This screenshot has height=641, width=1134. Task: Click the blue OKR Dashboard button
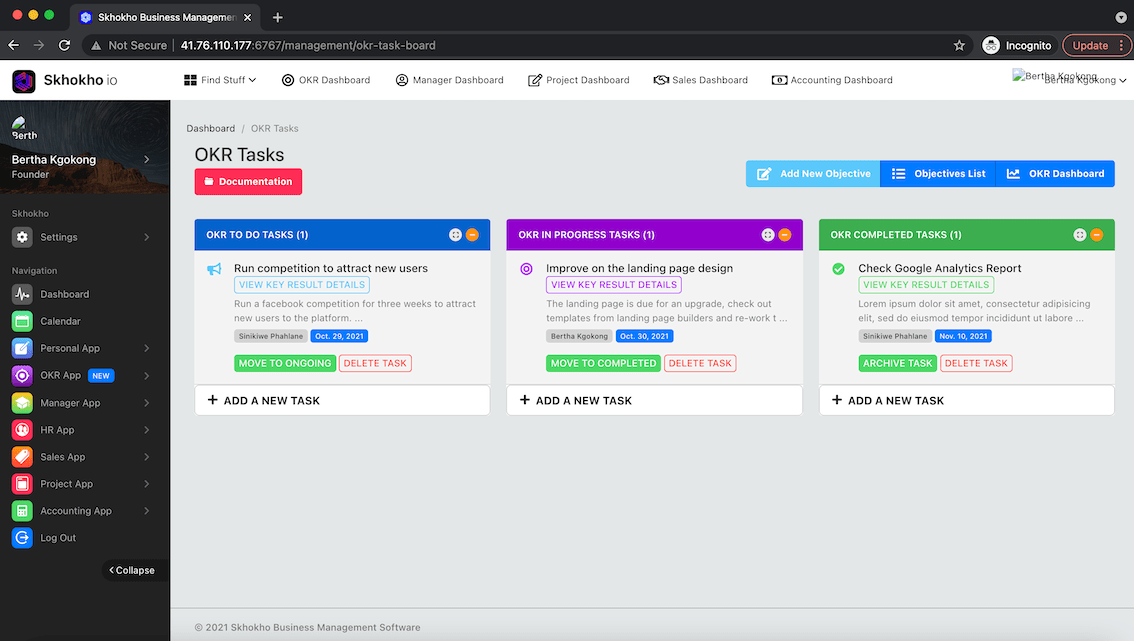[x=1055, y=174]
